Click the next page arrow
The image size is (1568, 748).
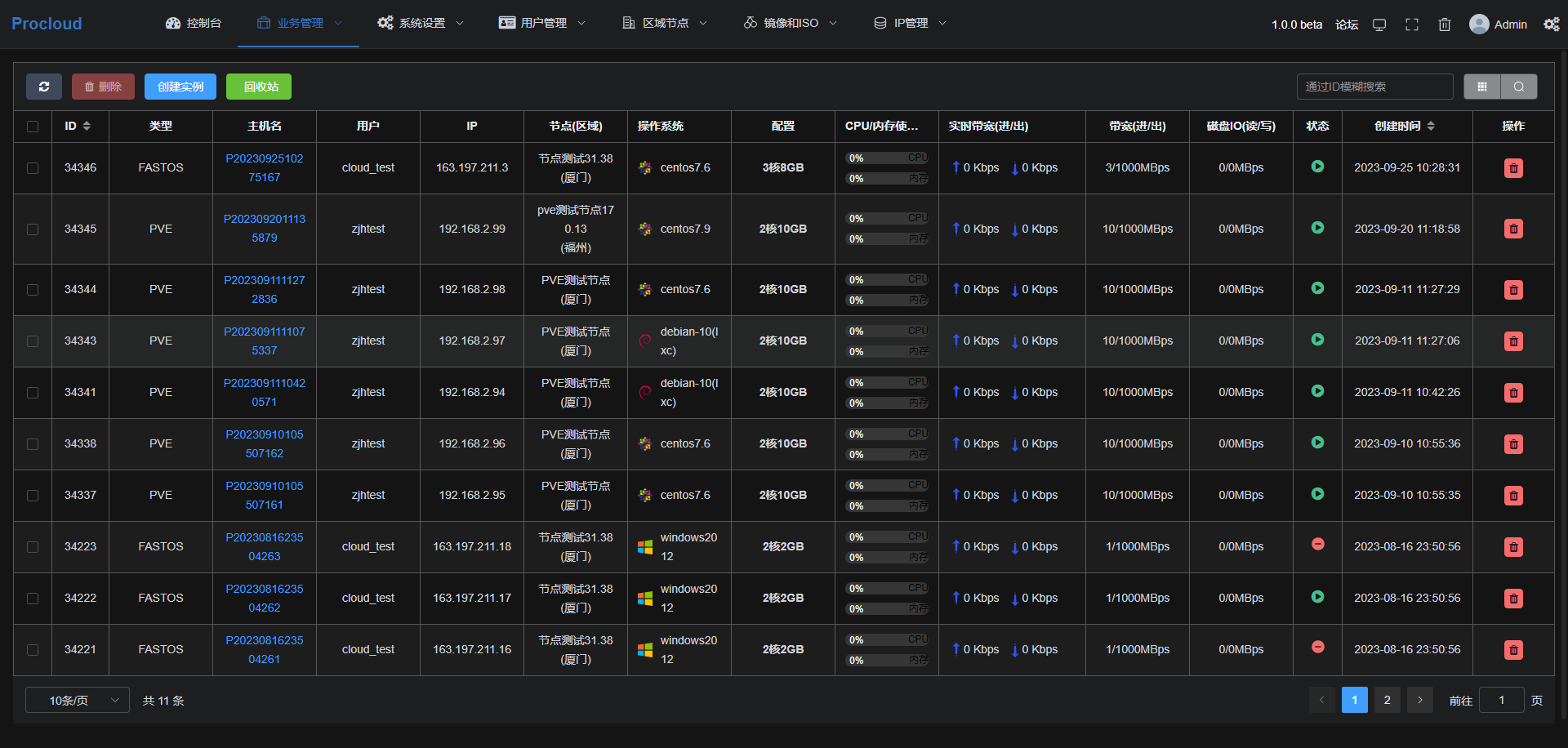click(x=1420, y=700)
